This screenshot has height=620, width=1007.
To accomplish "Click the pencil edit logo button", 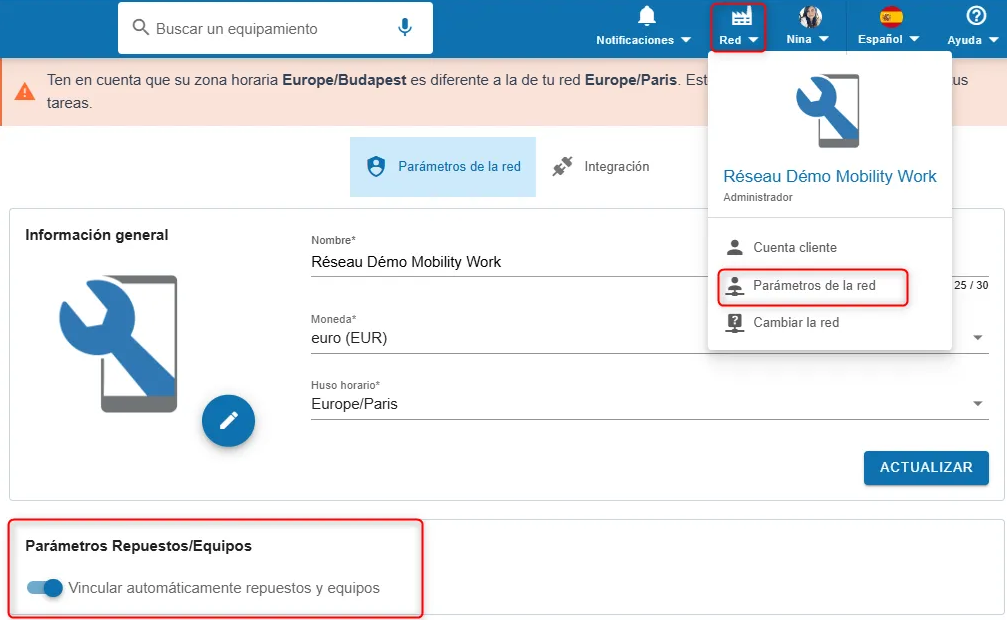I will 228,420.
